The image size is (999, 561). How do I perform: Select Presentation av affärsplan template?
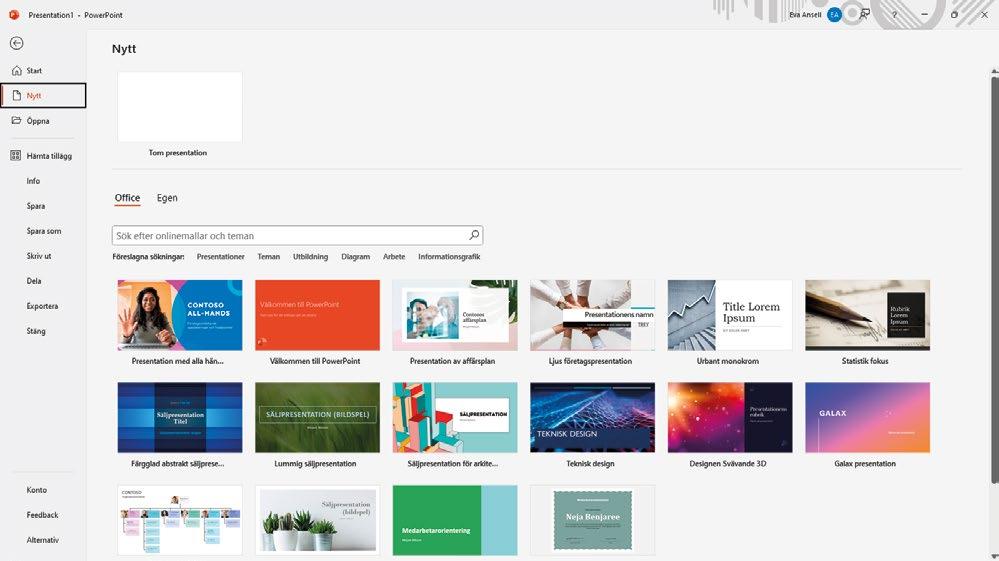(455, 315)
